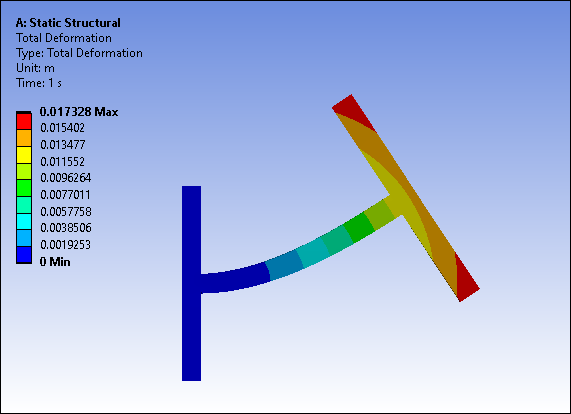Select the green segment of curved beam
Screen dimensions: 571x414
point(359,228)
